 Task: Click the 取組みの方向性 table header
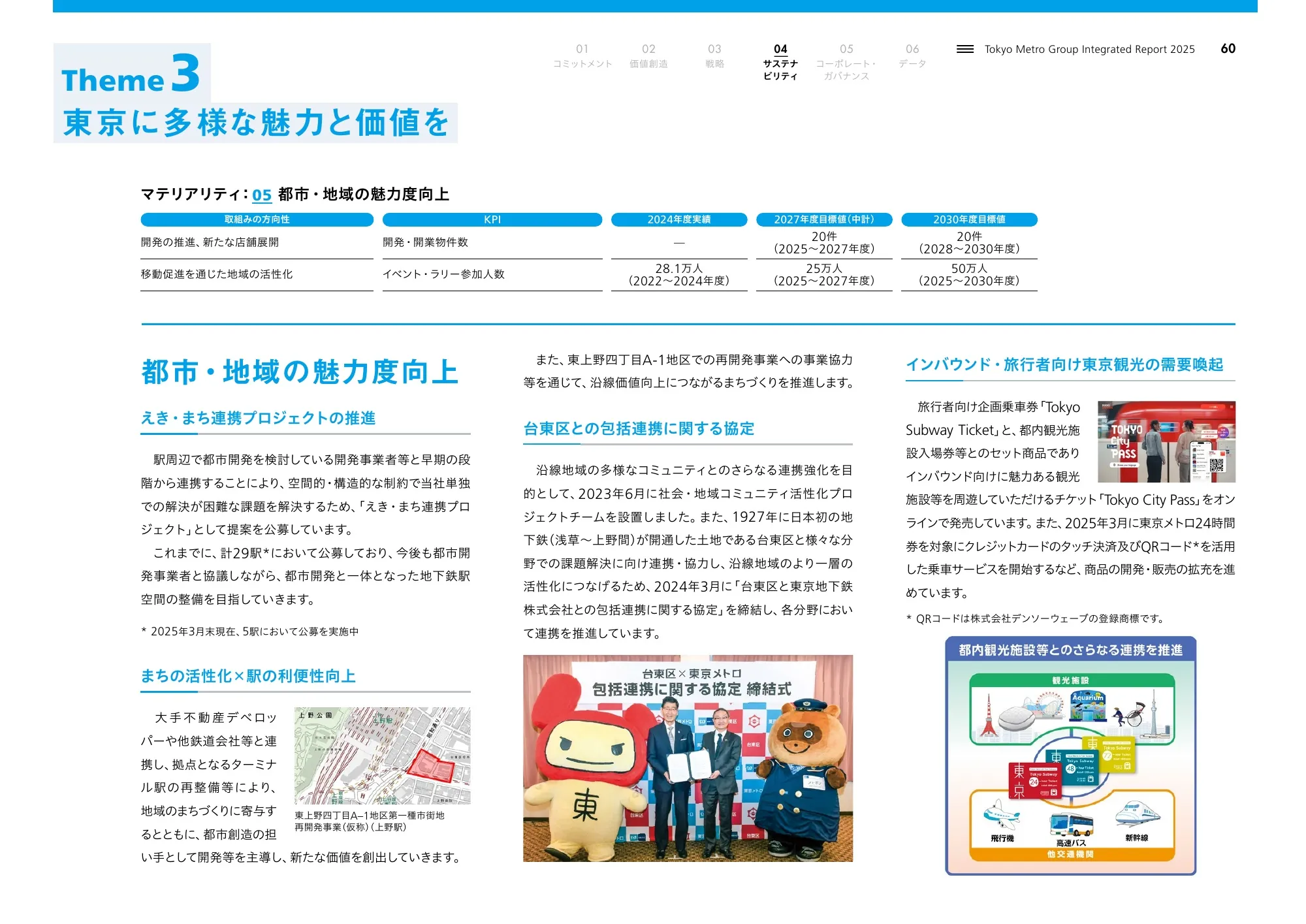pos(257,219)
